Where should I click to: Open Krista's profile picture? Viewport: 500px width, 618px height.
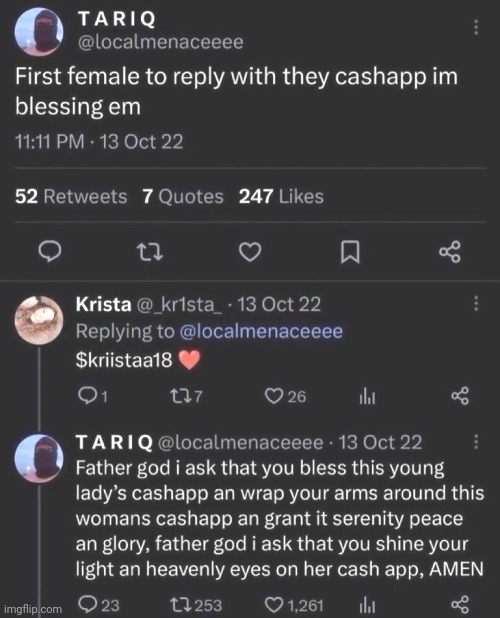pos(39,320)
